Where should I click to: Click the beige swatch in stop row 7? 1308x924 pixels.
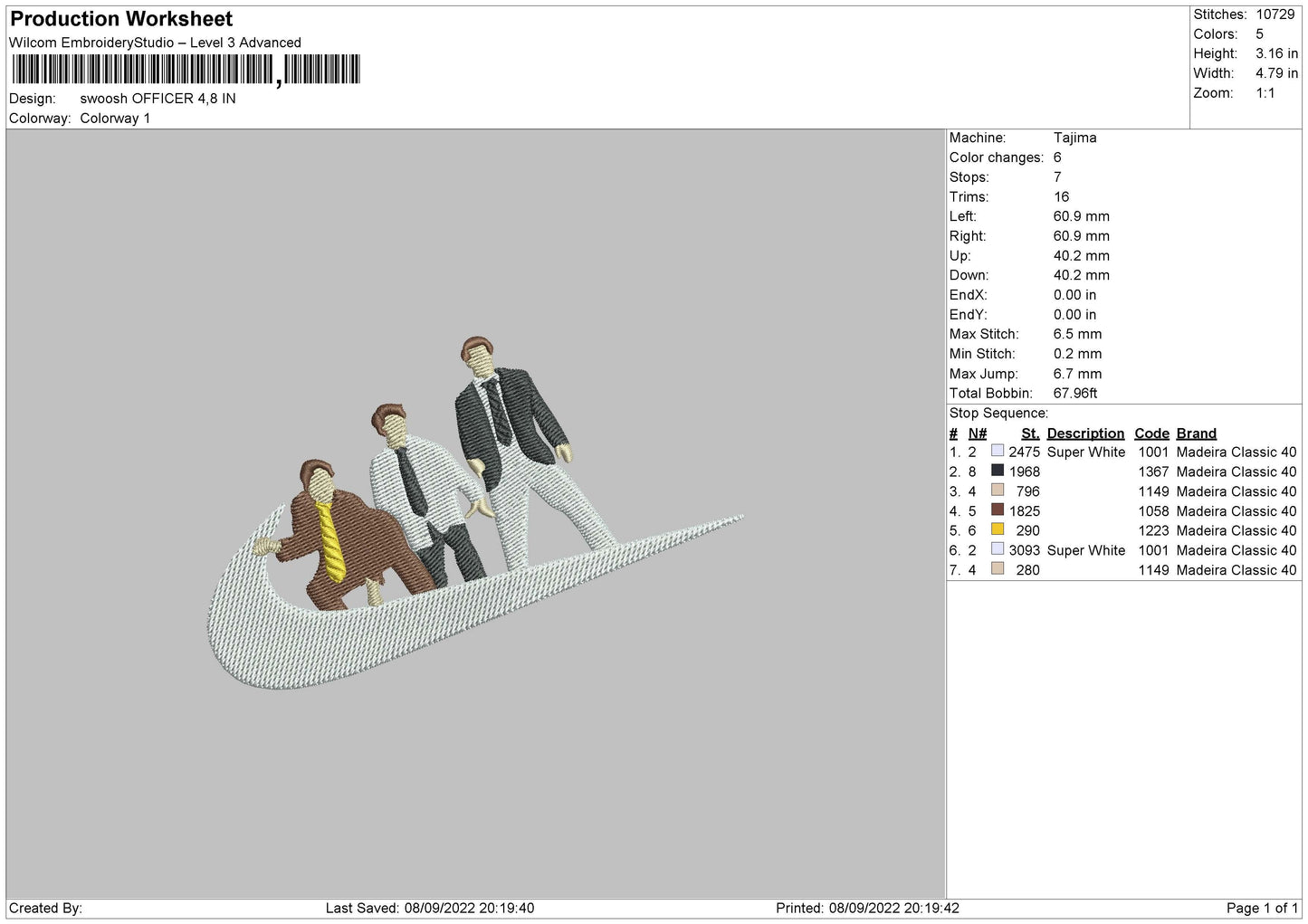998,569
